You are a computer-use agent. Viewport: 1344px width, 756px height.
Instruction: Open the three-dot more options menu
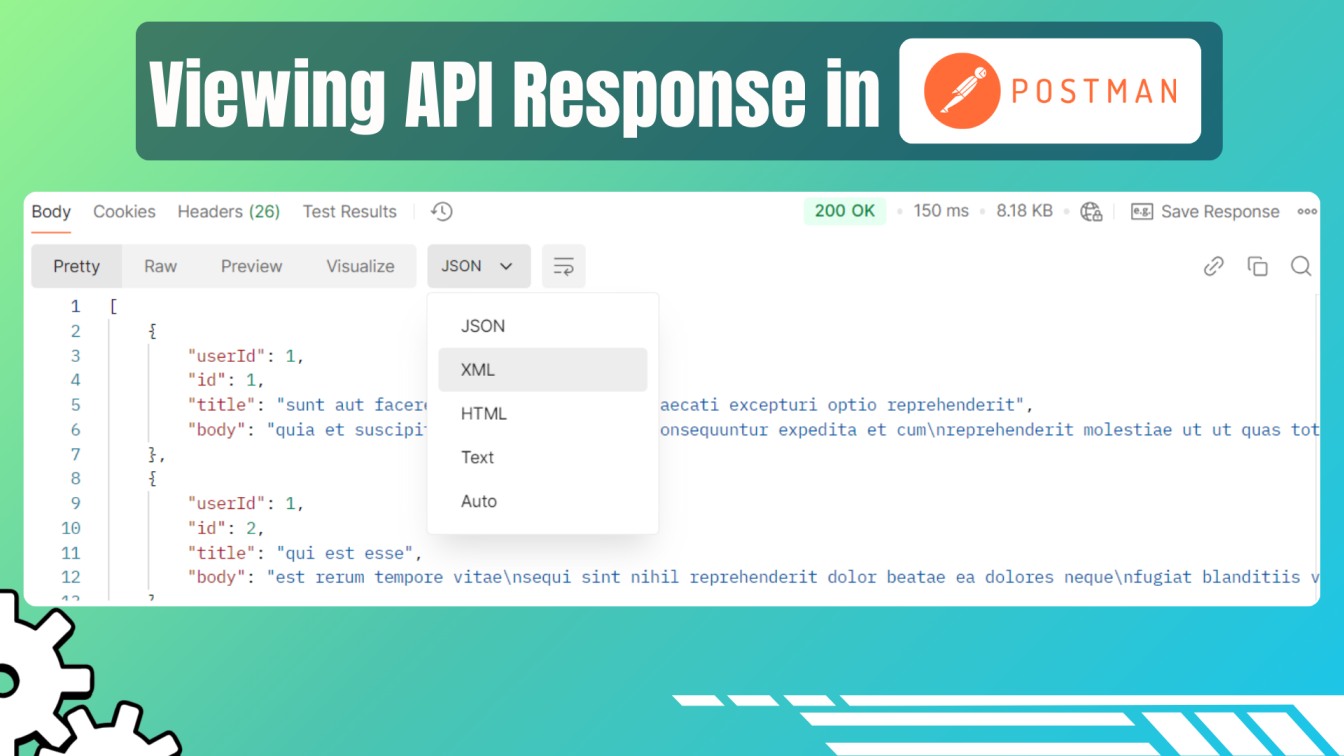pyautogui.click(x=1307, y=211)
